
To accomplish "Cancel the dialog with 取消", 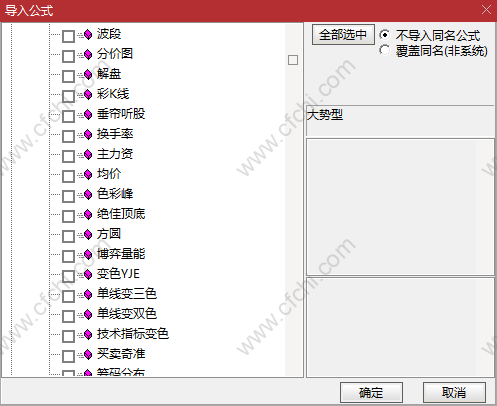I will (454, 393).
